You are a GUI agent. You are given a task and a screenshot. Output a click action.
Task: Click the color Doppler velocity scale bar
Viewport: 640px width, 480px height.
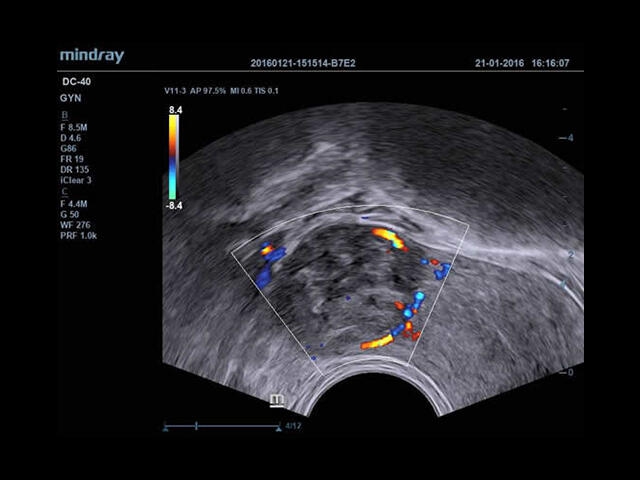(175, 157)
